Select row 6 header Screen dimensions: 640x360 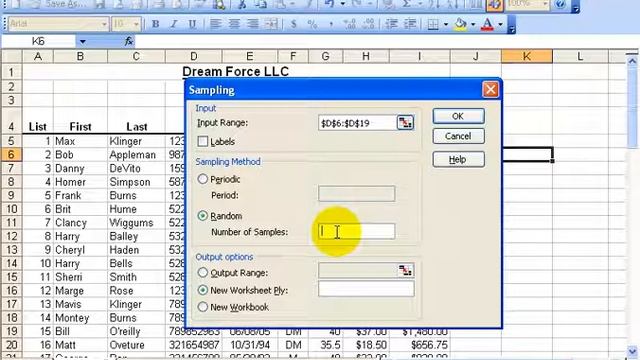11,155
